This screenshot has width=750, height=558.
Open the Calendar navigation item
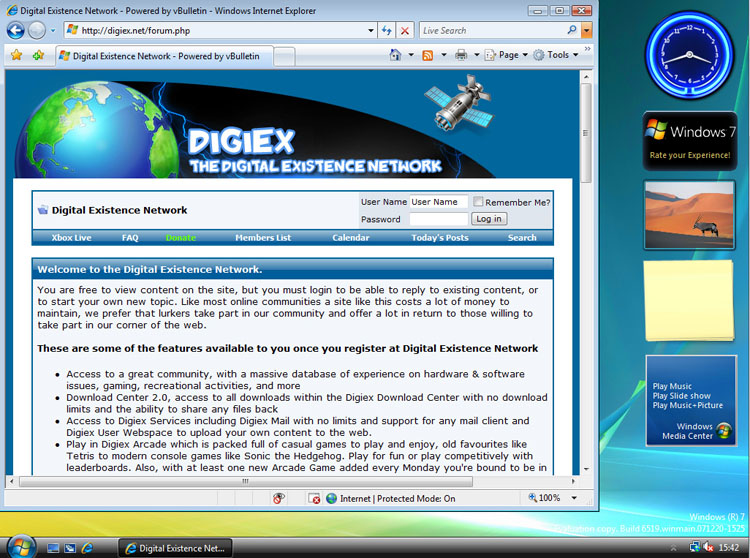(351, 238)
